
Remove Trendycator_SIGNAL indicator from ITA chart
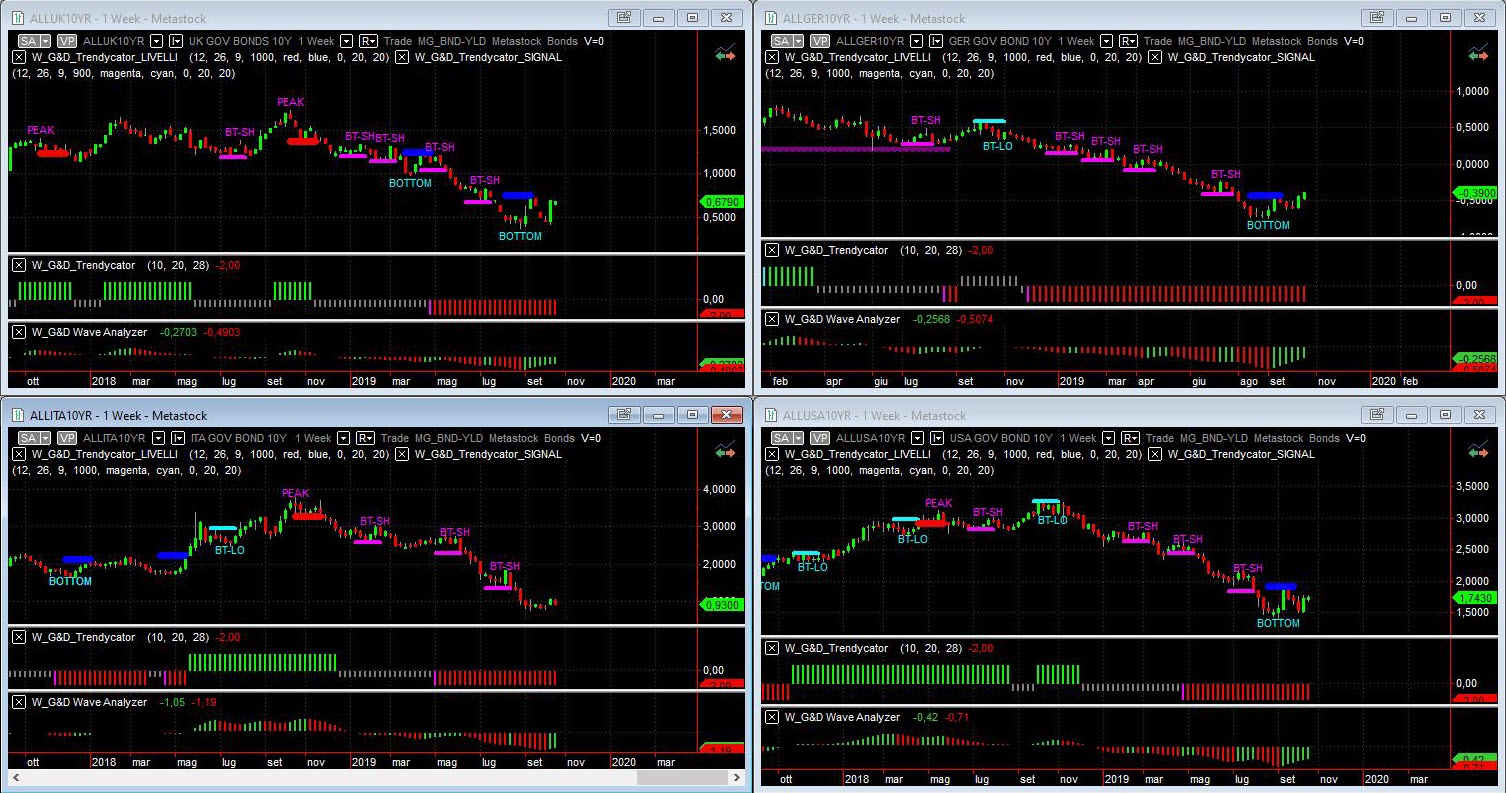click(x=402, y=454)
